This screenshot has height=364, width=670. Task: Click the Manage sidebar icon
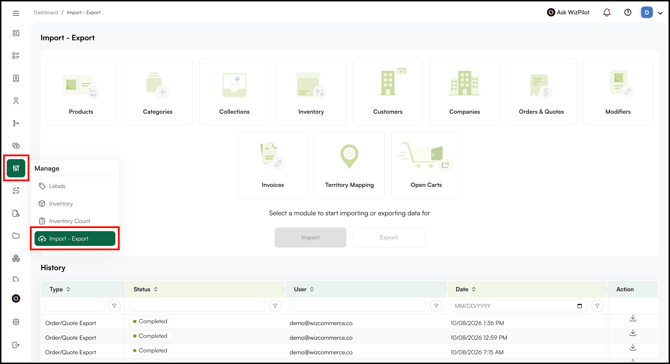(x=16, y=168)
